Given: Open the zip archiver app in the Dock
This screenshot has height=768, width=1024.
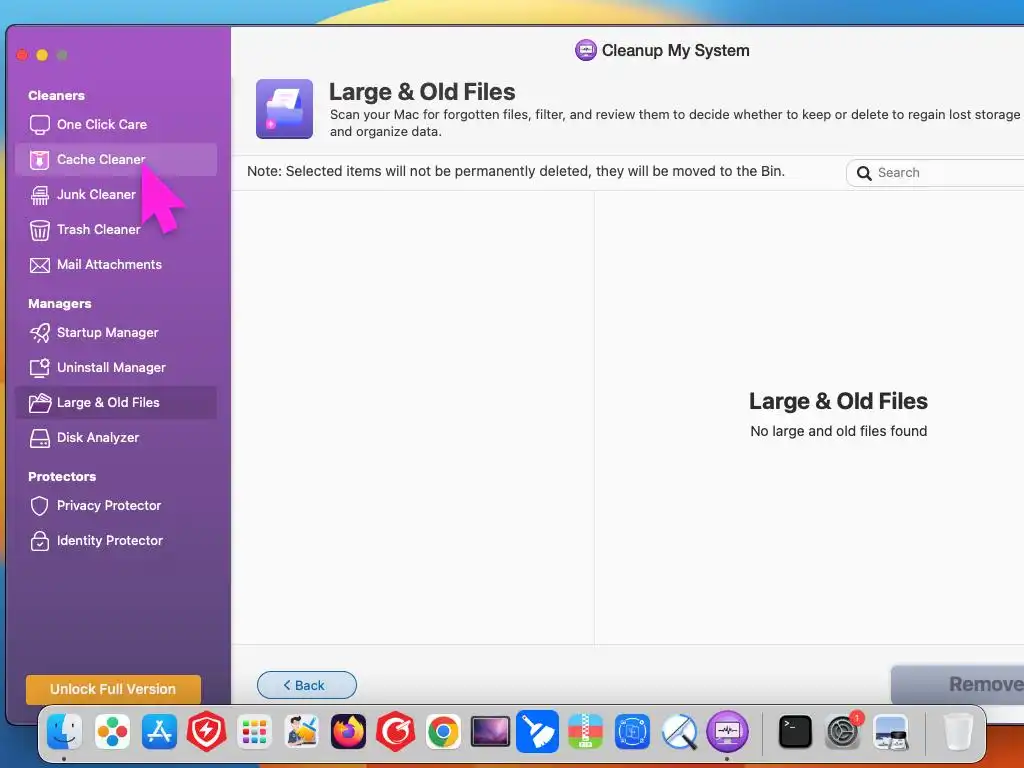Looking at the screenshot, I should (585, 732).
